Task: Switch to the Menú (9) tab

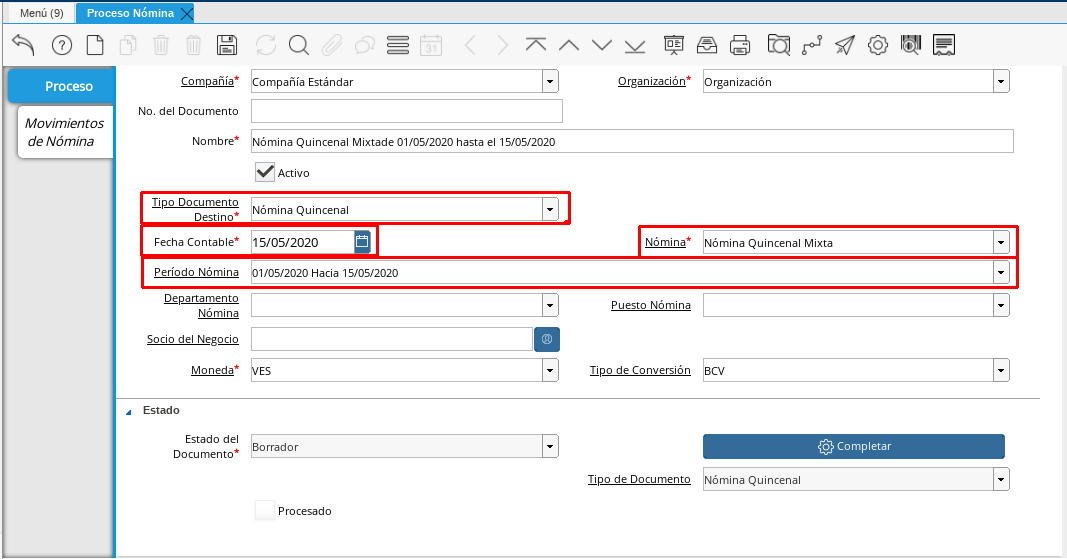Action: click(x=42, y=13)
